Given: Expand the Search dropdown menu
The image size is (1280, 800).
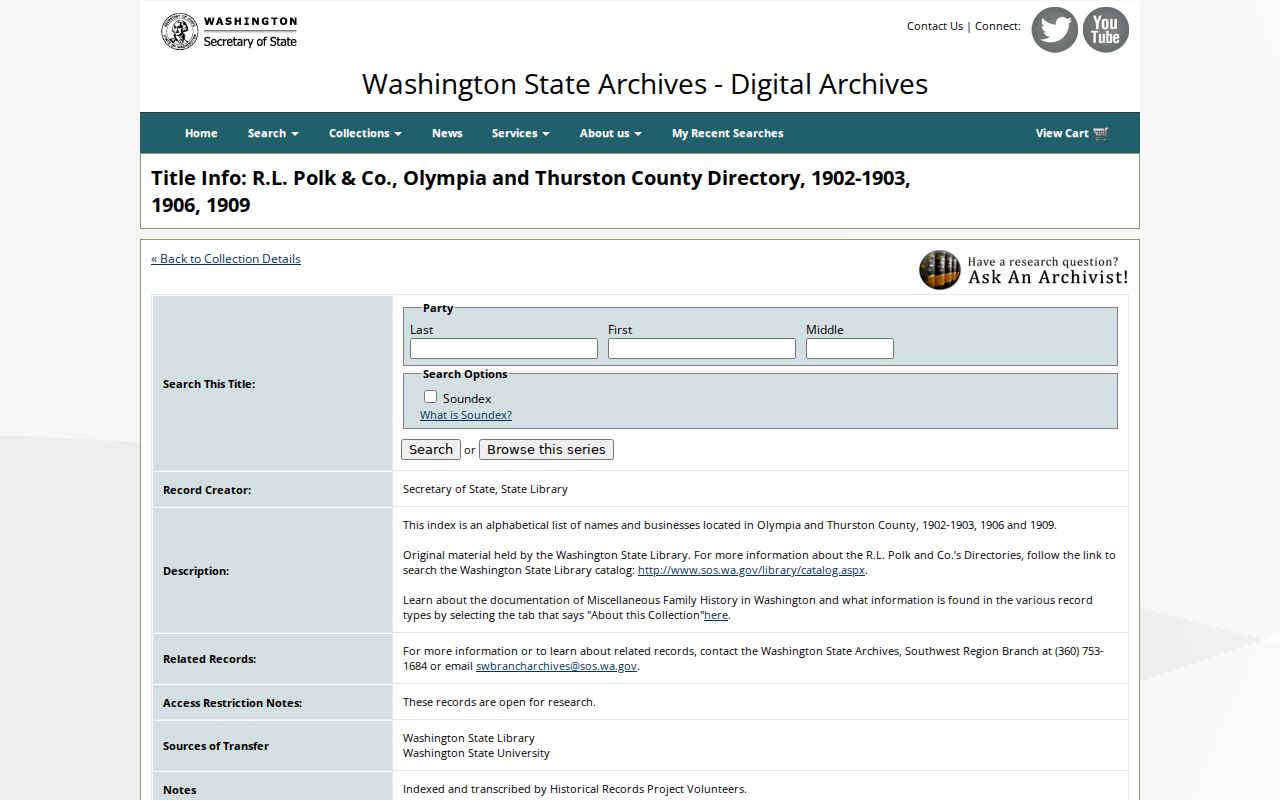Looking at the screenshot, I should tap(273, 133).
